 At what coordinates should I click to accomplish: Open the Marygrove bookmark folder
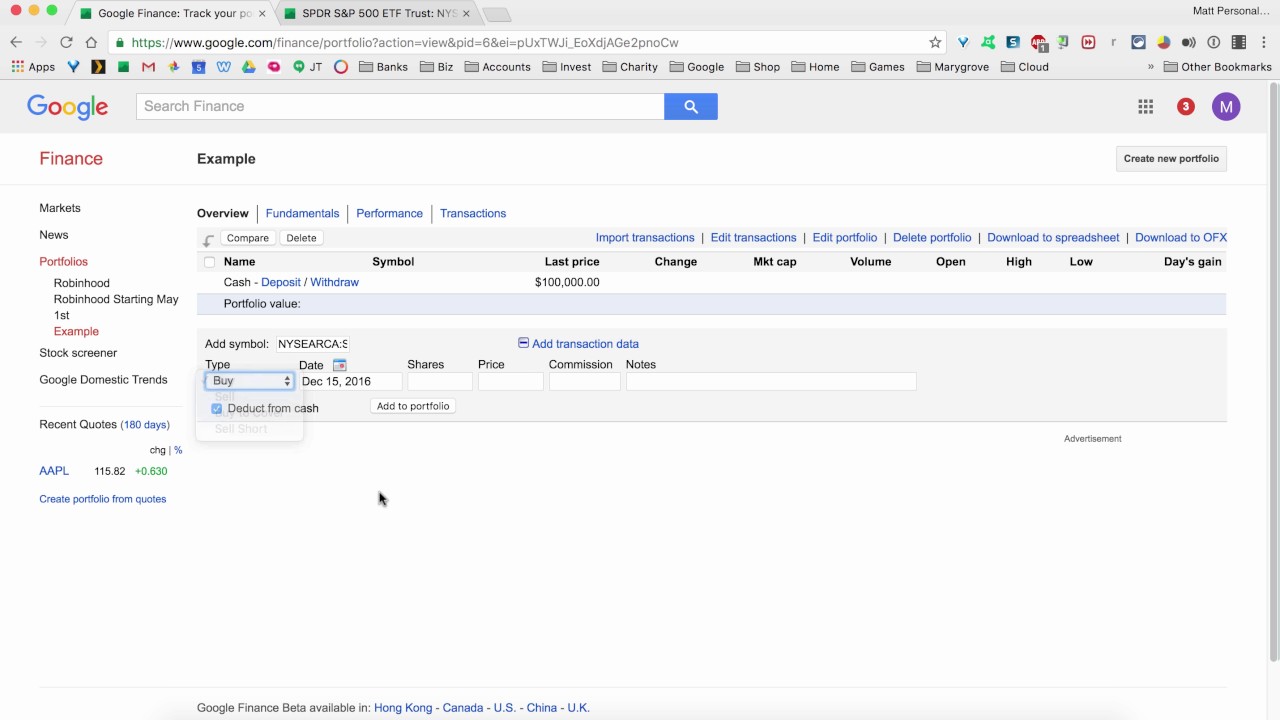click(x=952, y=67)
